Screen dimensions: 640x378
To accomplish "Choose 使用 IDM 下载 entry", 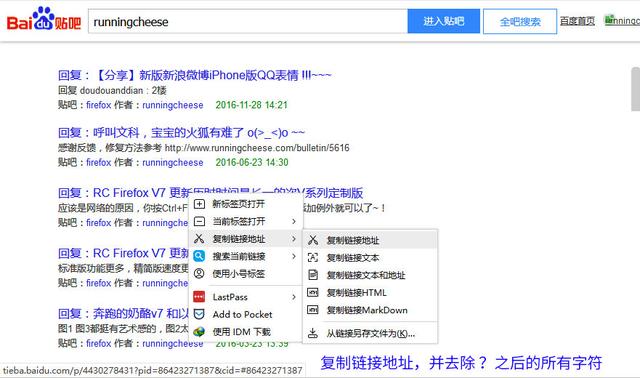I will tap(245, 332).
